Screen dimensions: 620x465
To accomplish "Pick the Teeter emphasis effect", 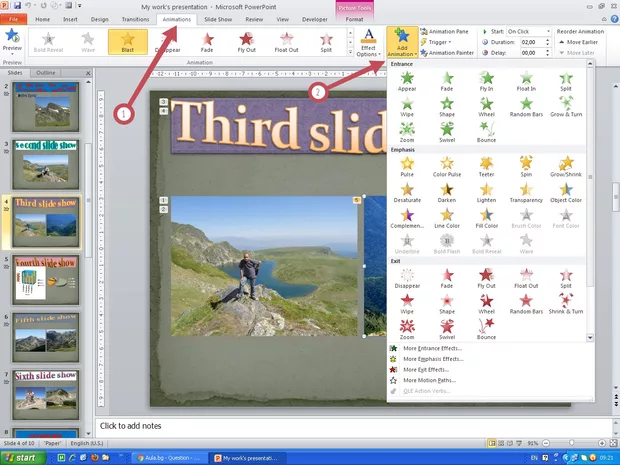I will pos(486,167).
